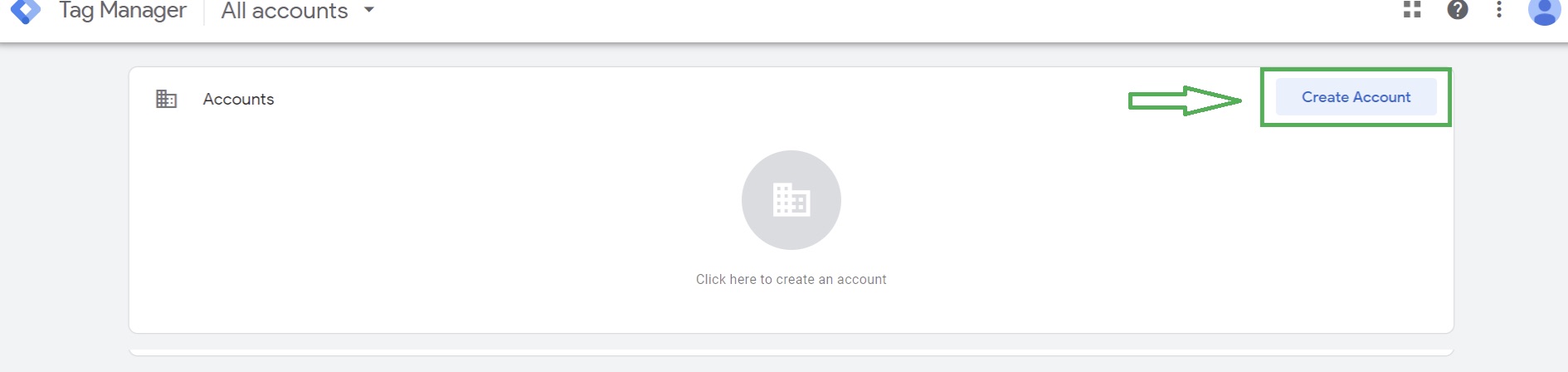1568x372 pixels.
Task: Expand the All accounts dropdown arrow
Action: pyautogui.click(x=369, y=10)
